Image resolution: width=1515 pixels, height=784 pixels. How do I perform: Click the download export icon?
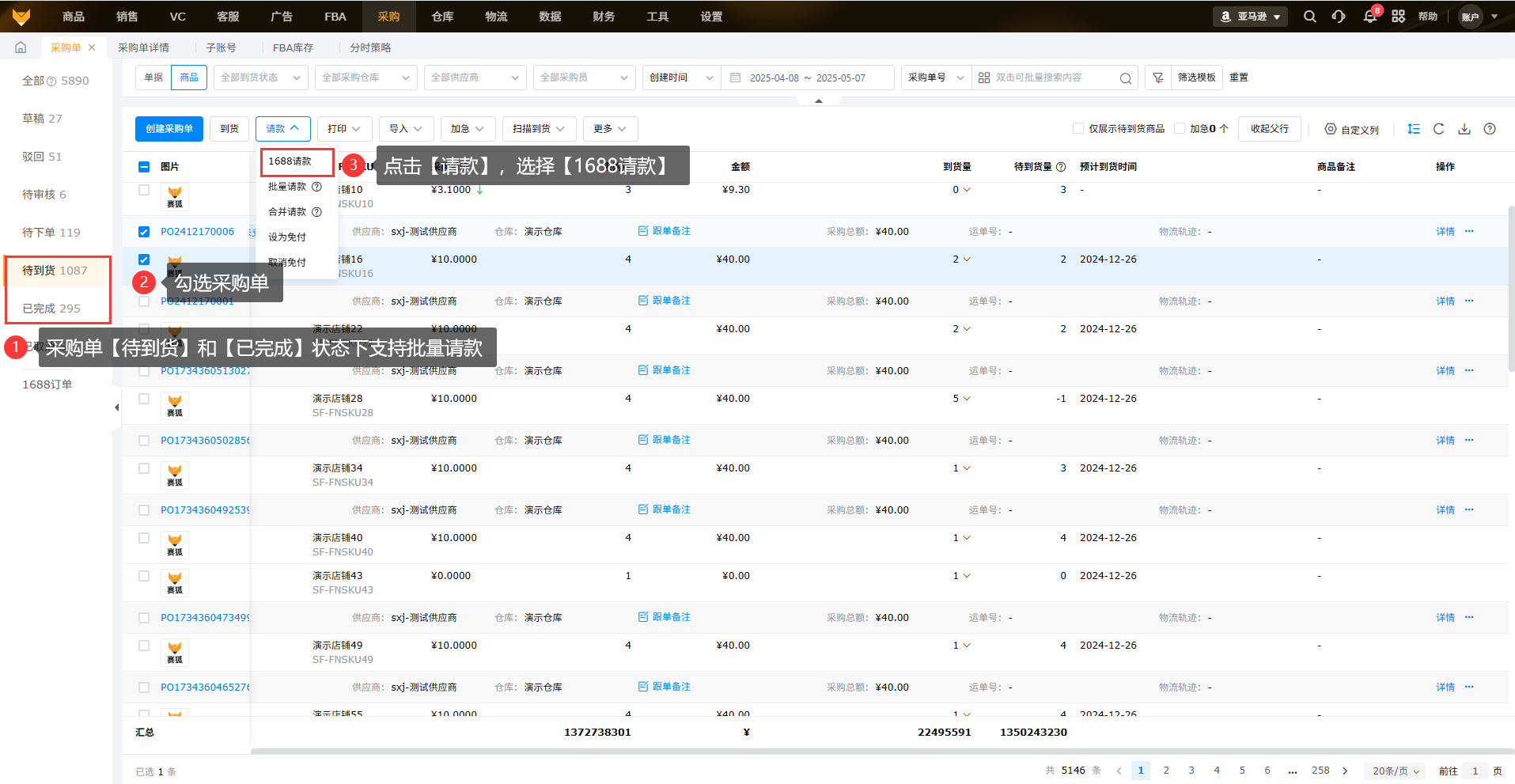tap(1464, 129)
